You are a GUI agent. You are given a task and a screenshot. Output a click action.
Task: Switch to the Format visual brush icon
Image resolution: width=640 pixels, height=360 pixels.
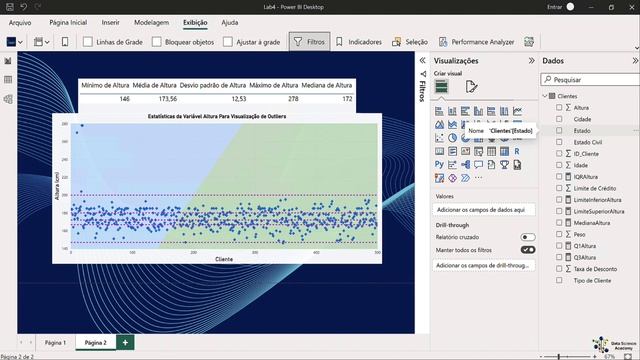471,87
